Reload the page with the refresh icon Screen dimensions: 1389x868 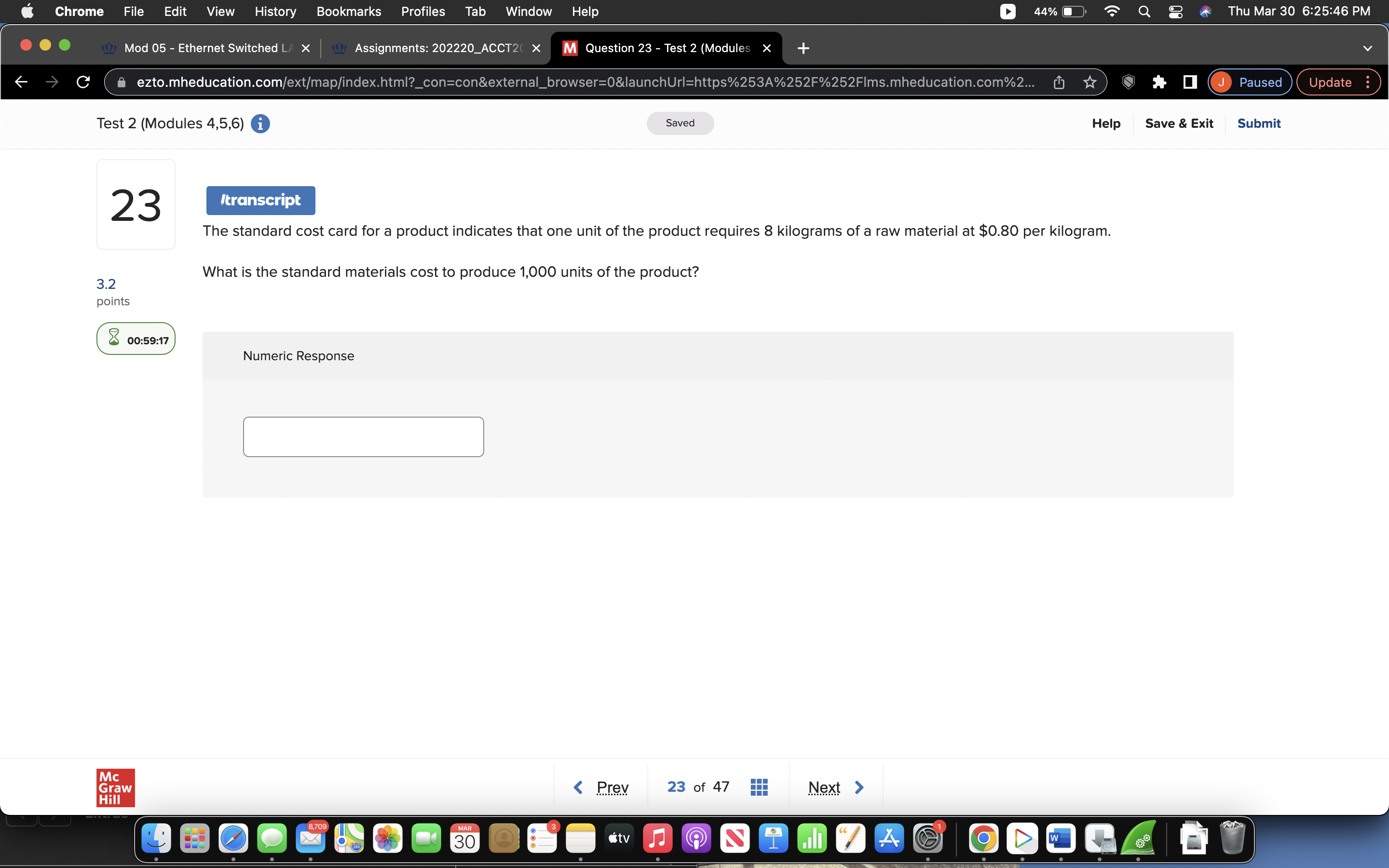pyautogui.click(x=82, y=82)
